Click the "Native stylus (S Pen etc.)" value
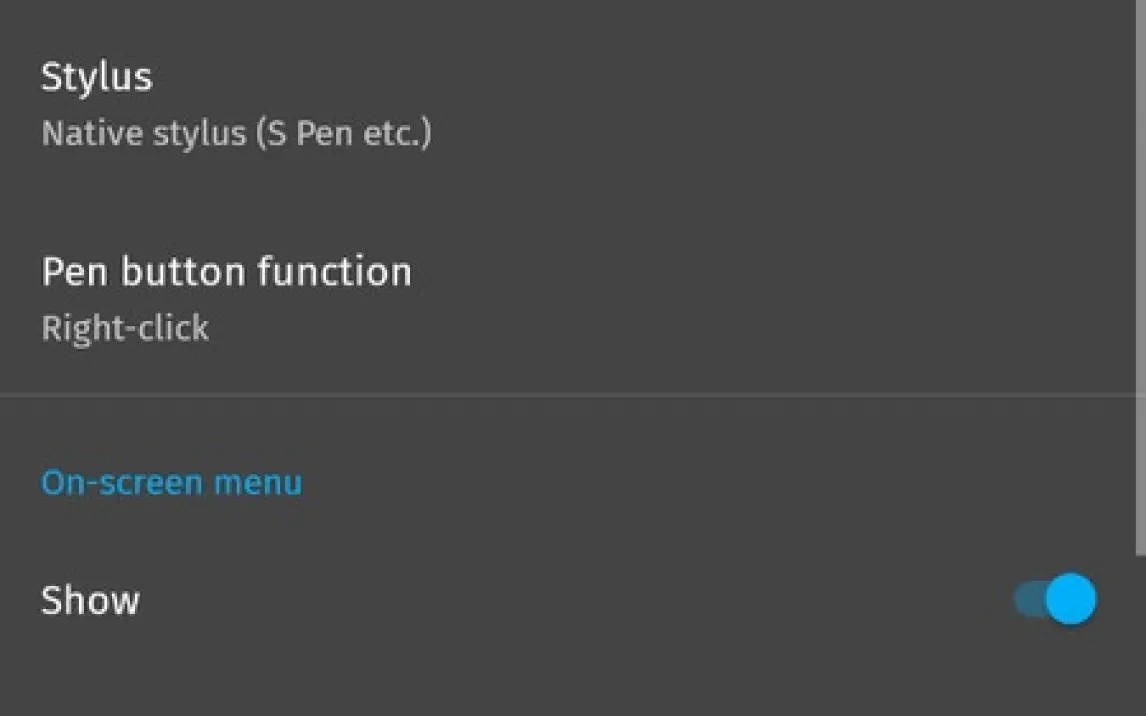This screenshot has height=716, width=1146. tap(236, 134)
